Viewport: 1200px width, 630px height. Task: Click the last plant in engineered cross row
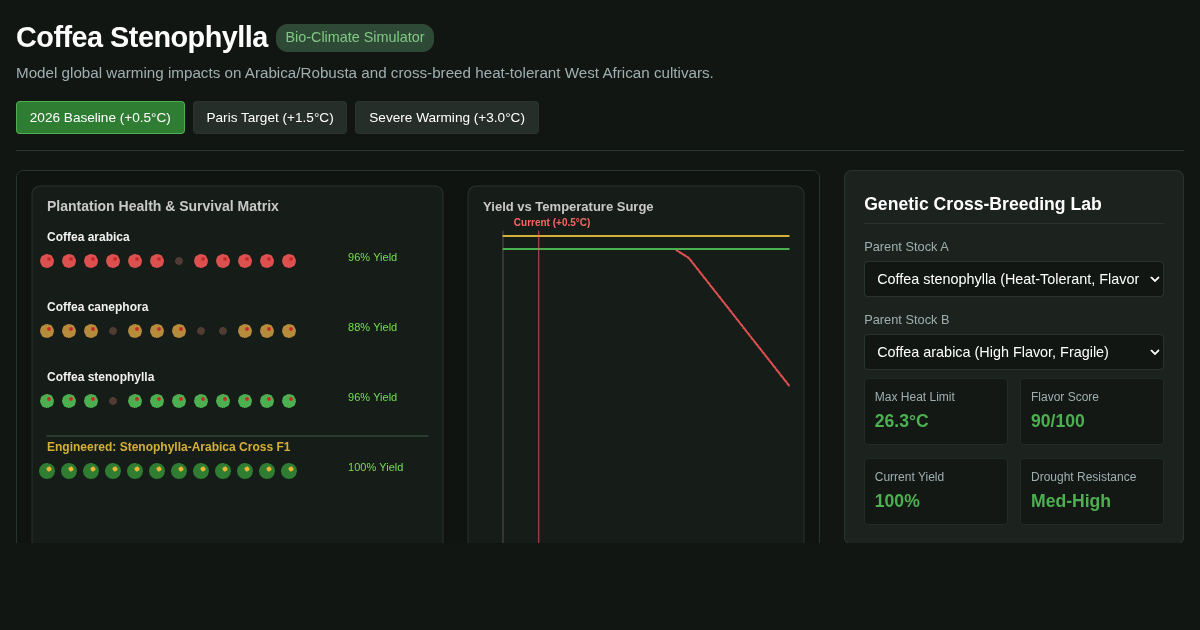(x=289, y=471)
